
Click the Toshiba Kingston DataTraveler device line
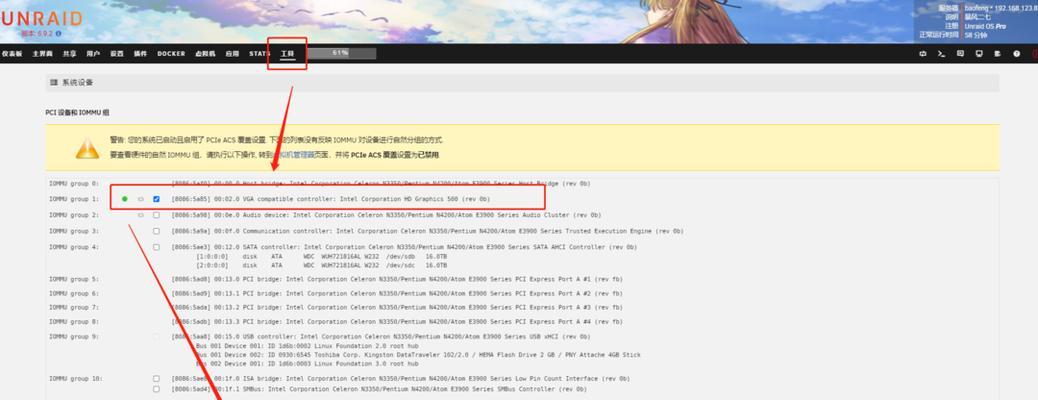click(418, 355)
